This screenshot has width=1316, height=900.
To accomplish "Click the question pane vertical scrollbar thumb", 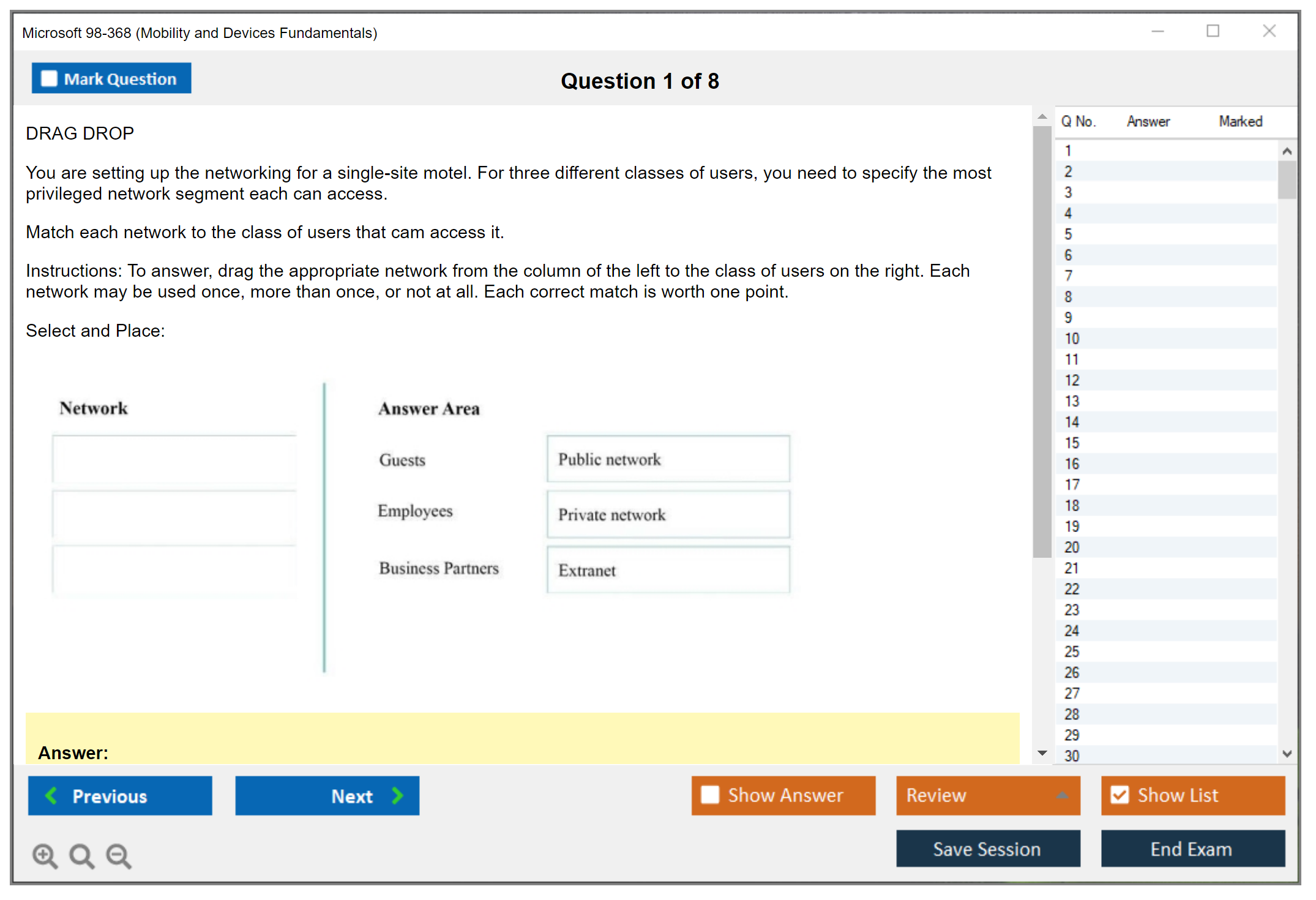I will pos(1042,342).
